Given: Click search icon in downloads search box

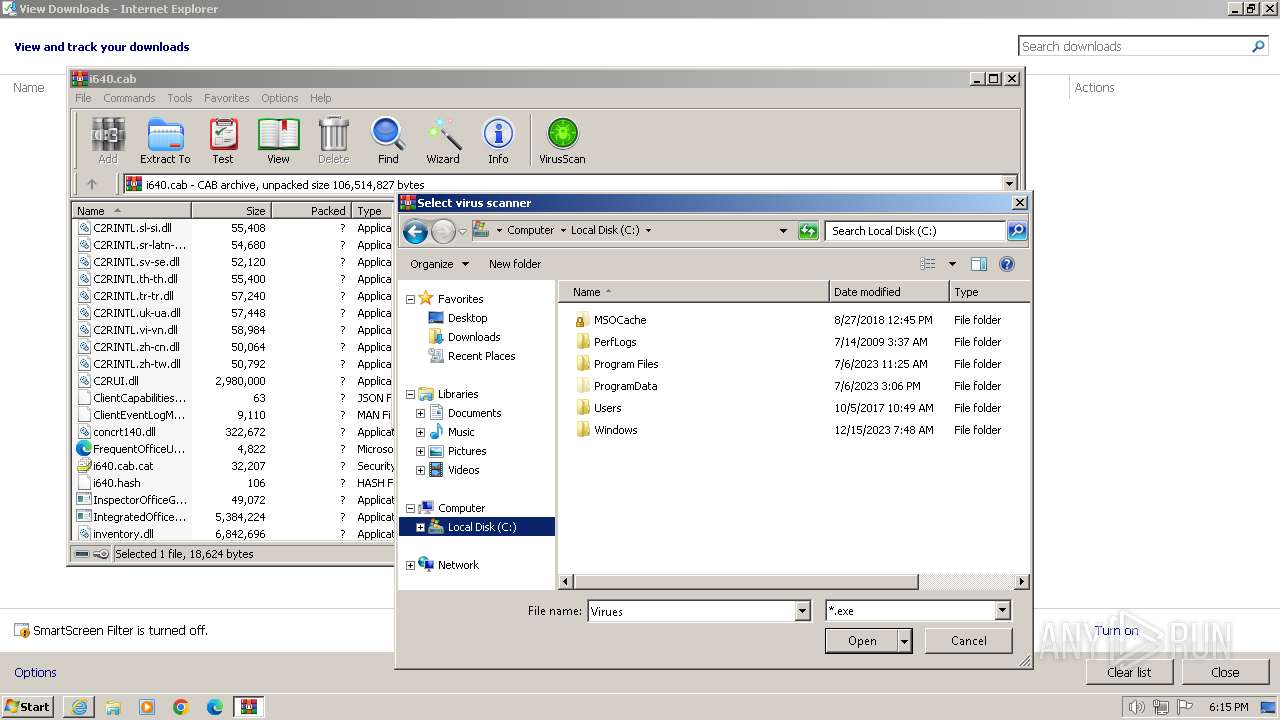Looking at the screenshot, I should 1258,46.
